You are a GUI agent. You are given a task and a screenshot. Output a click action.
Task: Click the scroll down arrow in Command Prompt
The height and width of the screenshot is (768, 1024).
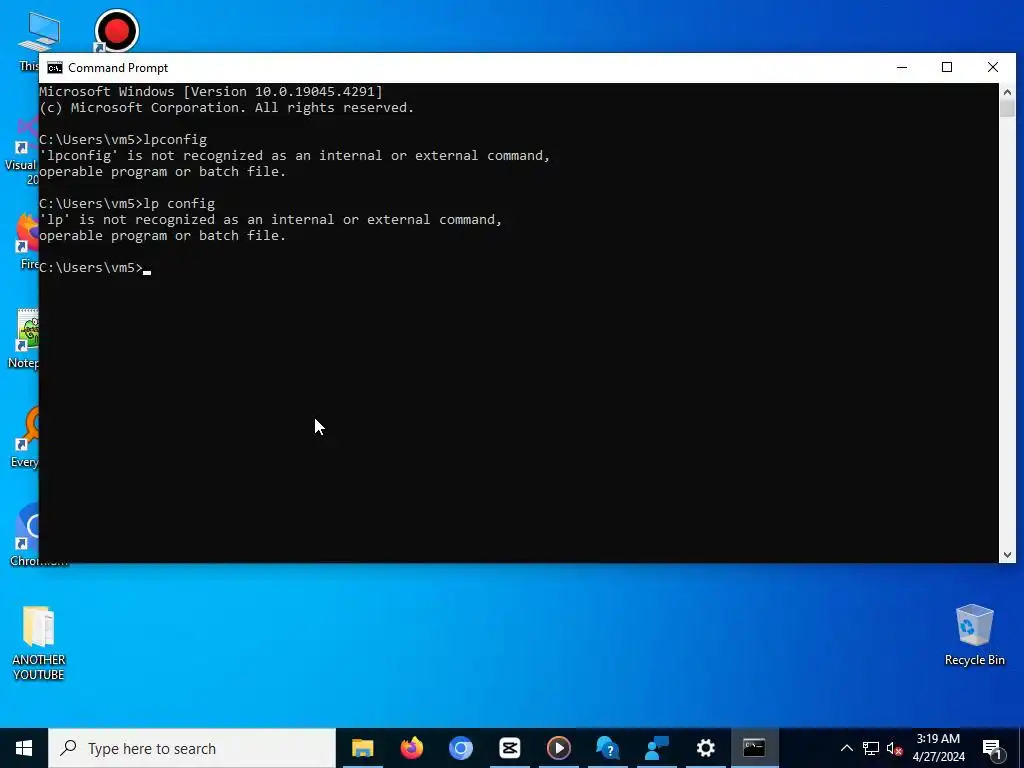[x=1007, y=554]
